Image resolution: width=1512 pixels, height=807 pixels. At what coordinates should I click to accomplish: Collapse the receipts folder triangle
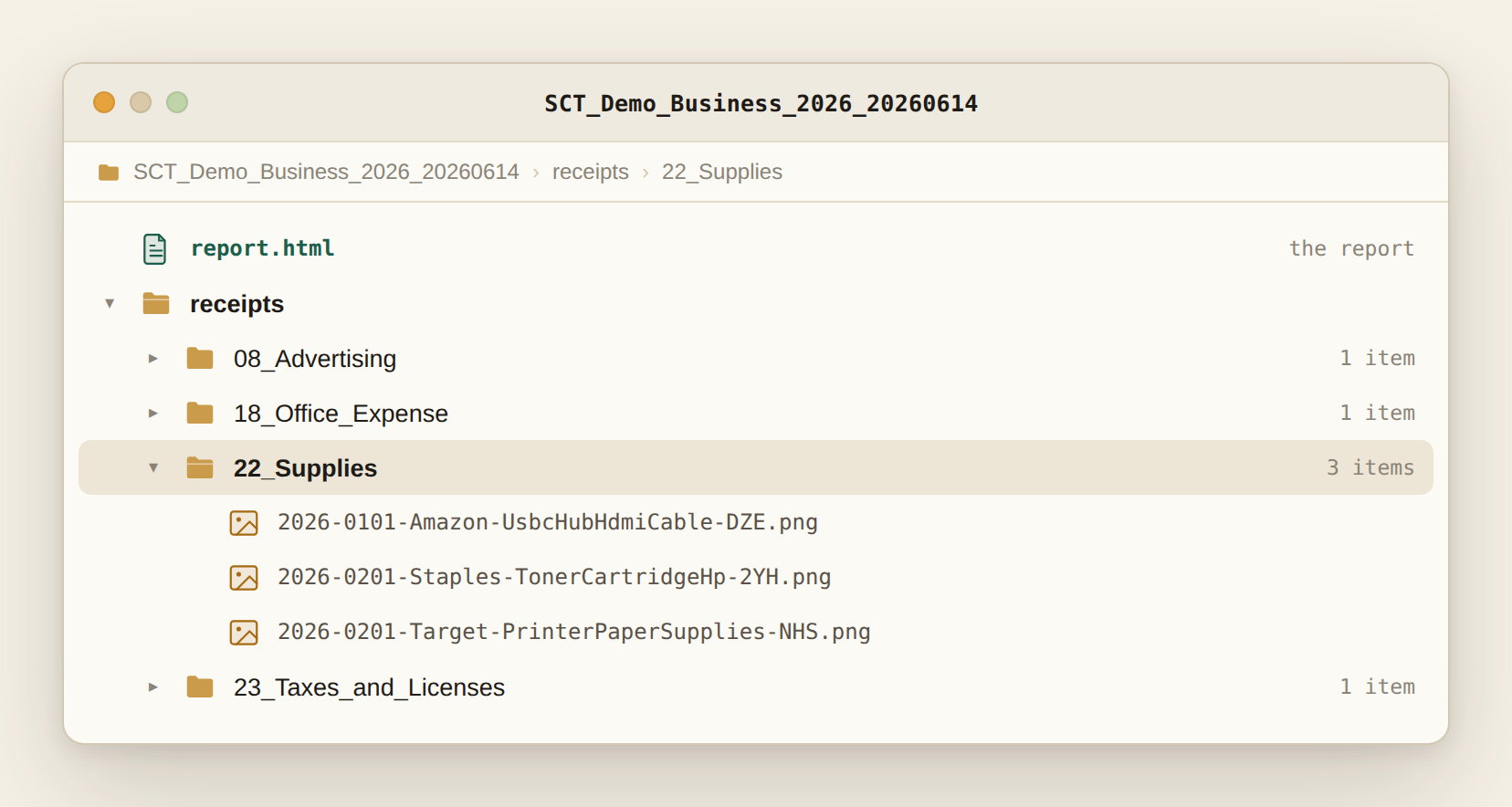point(110,303)
